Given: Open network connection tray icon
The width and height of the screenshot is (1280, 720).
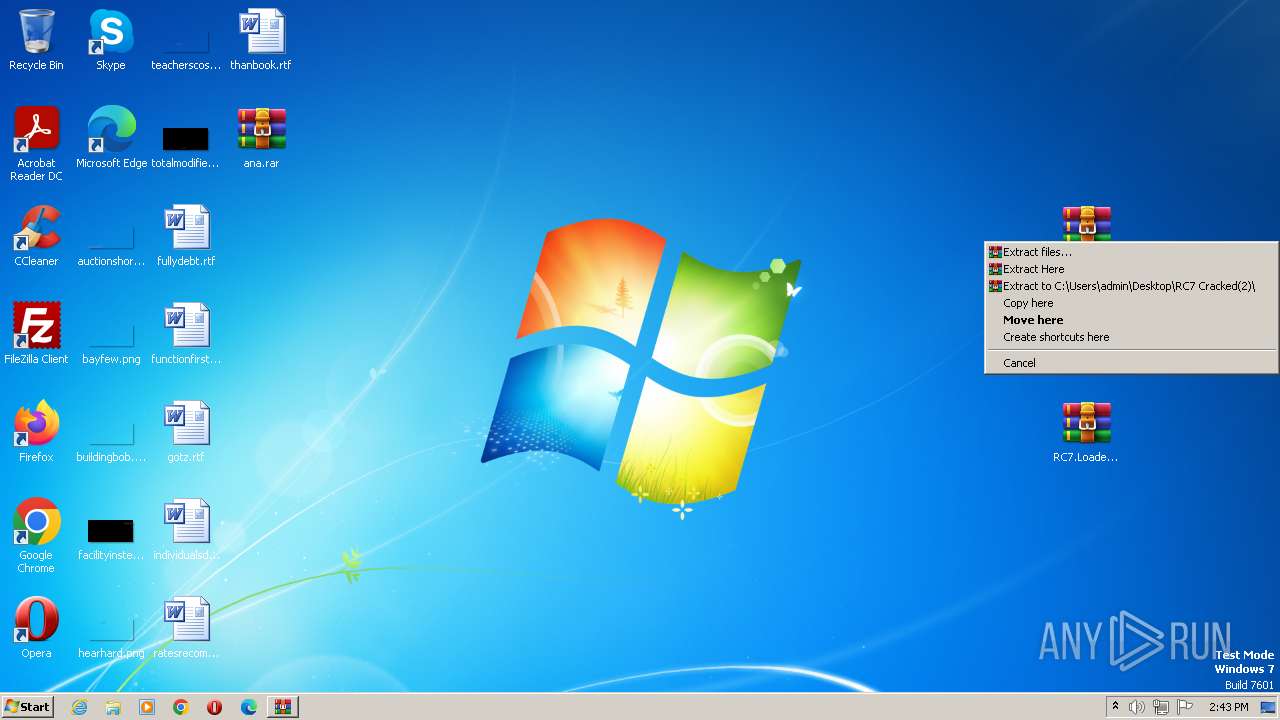Looking at the screenshot, I should point(1161,707).
